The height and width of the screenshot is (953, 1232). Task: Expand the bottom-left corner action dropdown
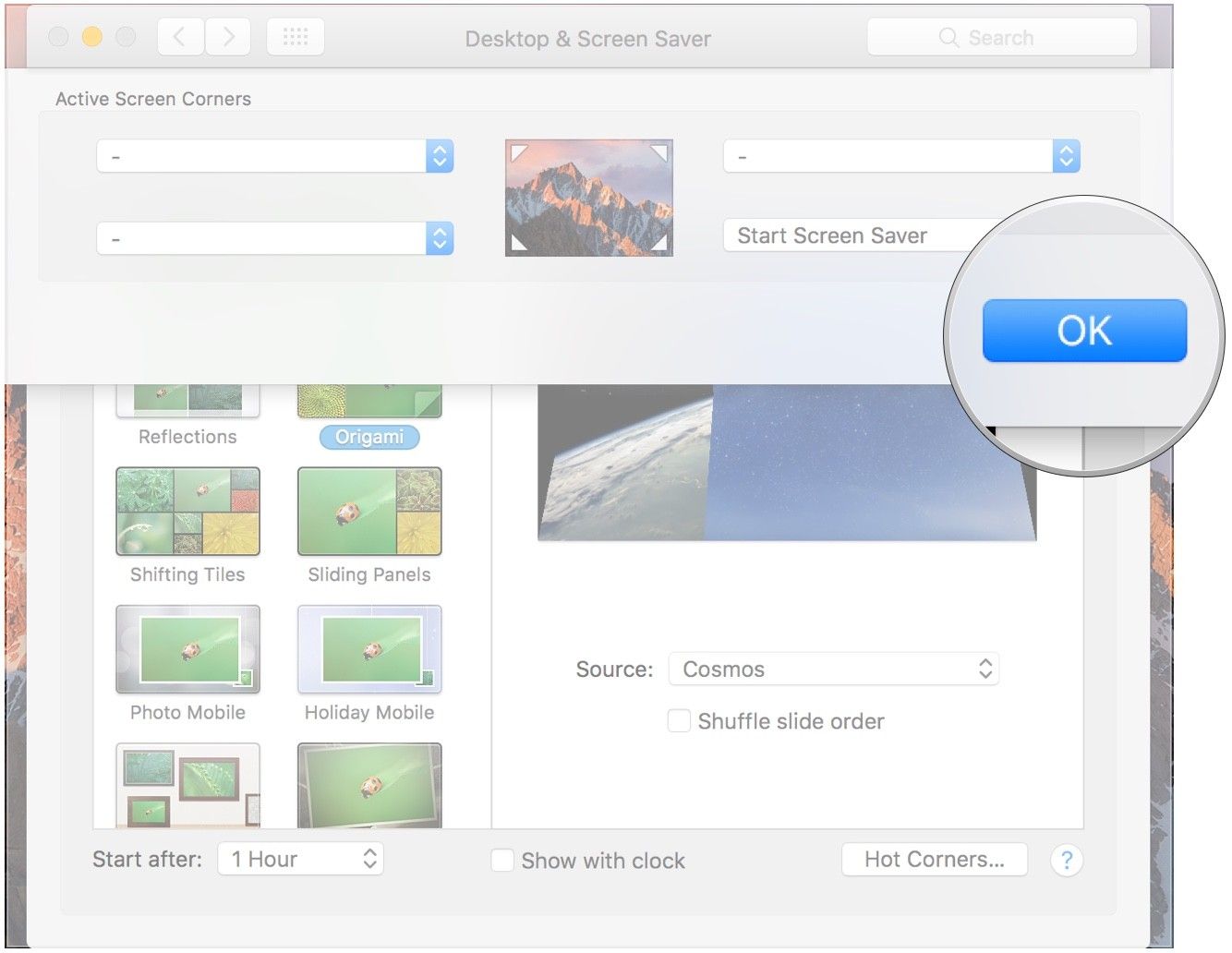pyautogui.click(x=274, y=238)
